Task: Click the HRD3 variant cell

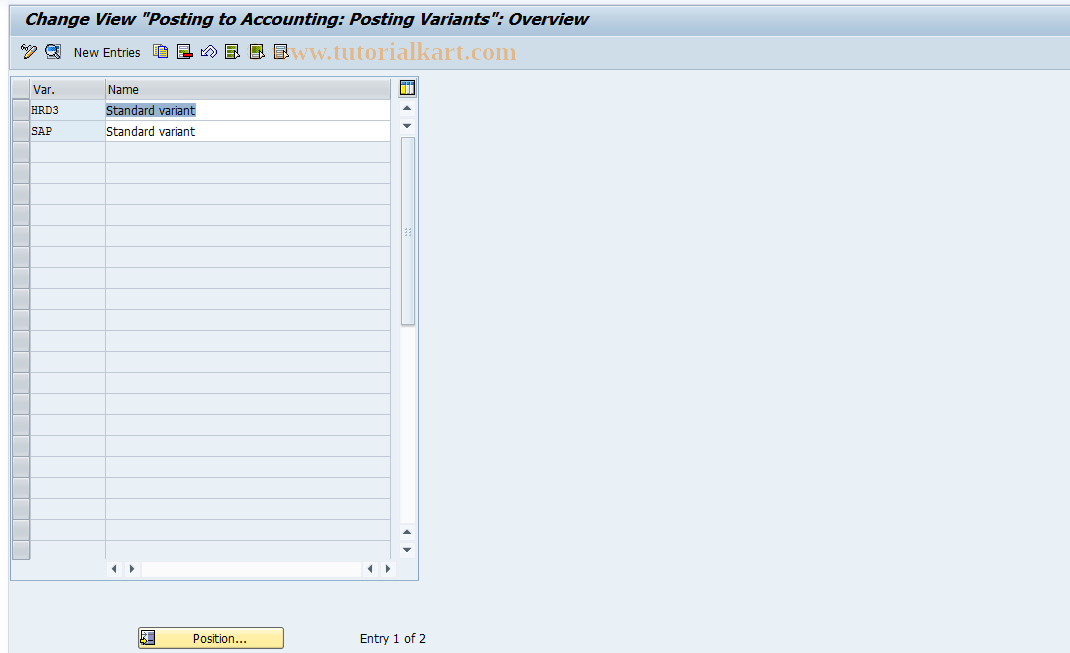Action: coord(68,111)
